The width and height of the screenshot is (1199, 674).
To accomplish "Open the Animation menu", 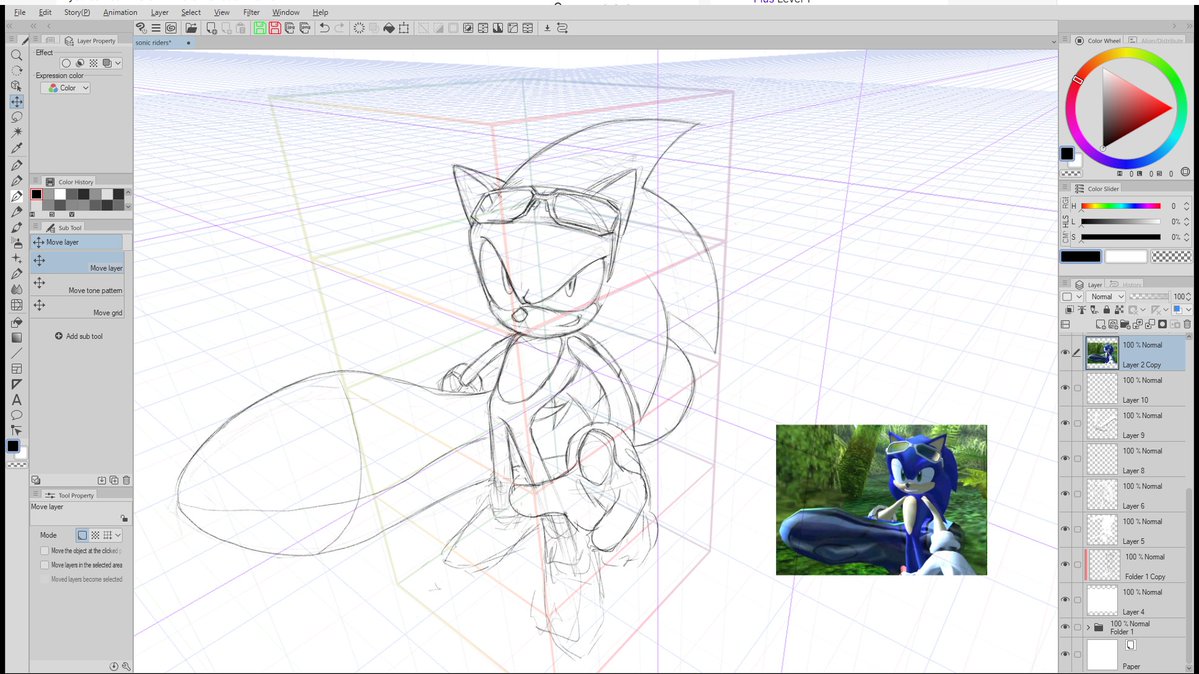I will (x=120, y=12).
